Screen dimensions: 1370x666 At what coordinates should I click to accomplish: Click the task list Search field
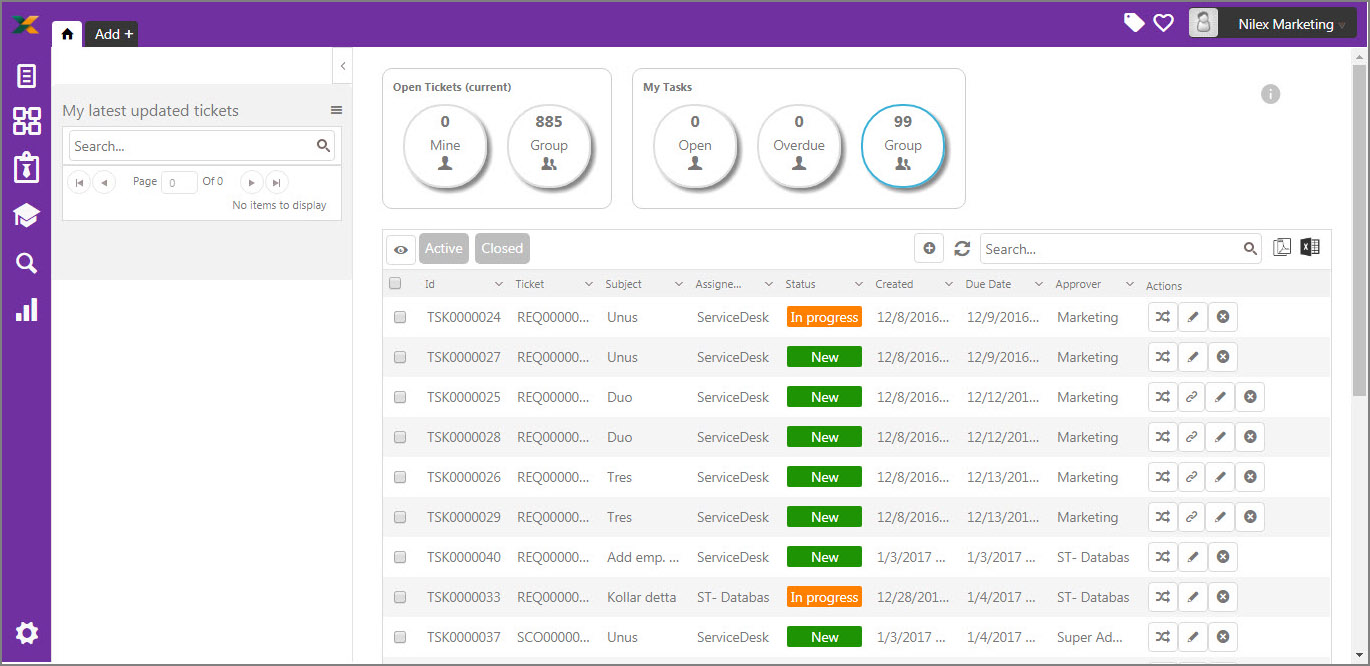[1110, 249]
